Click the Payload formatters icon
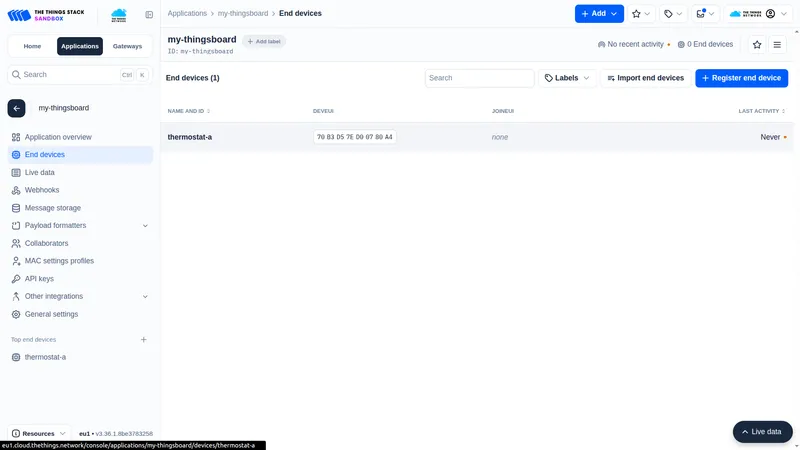The height and width of the screenshot is (450, 800). point(16,226)
